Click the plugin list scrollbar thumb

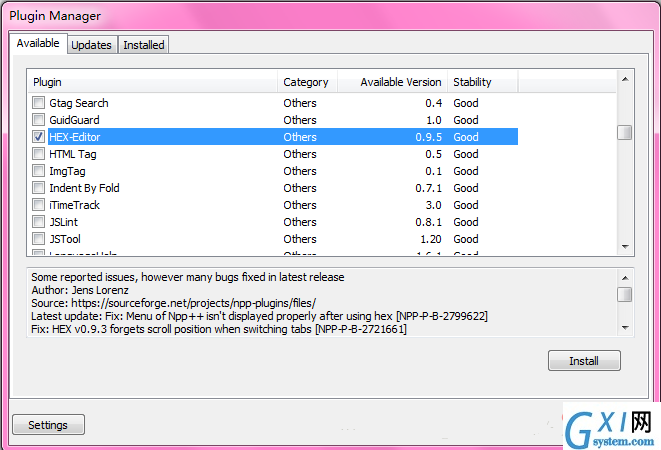click(x=625, y=132)
